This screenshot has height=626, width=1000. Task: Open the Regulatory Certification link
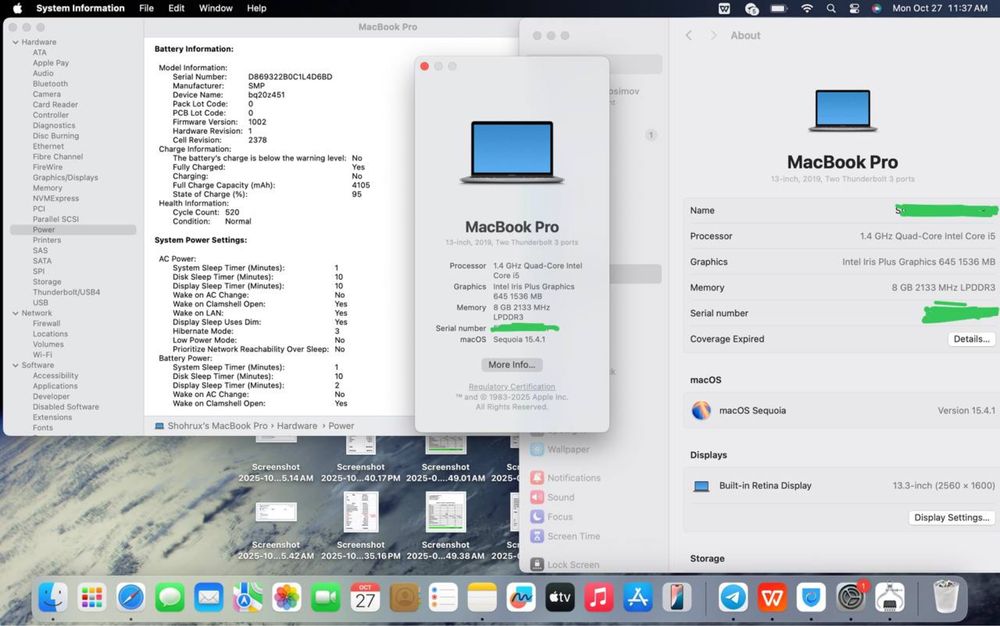(x=512, y=387)
